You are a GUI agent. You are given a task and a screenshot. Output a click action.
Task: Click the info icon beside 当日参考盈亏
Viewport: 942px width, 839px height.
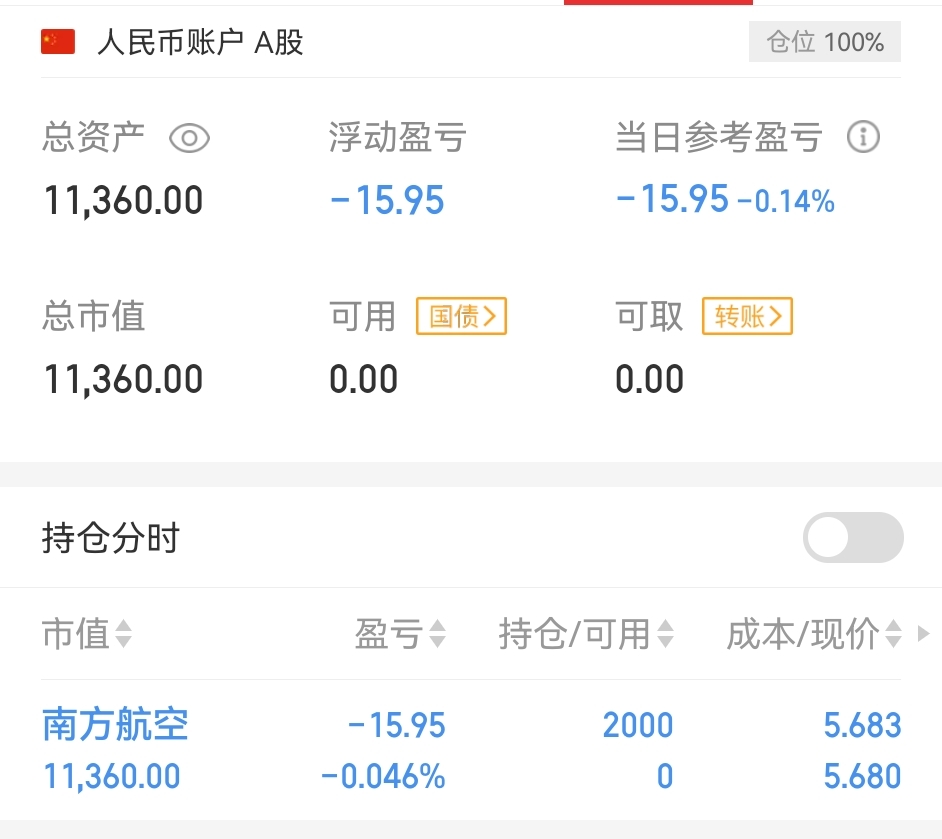(x=863, y=137)
